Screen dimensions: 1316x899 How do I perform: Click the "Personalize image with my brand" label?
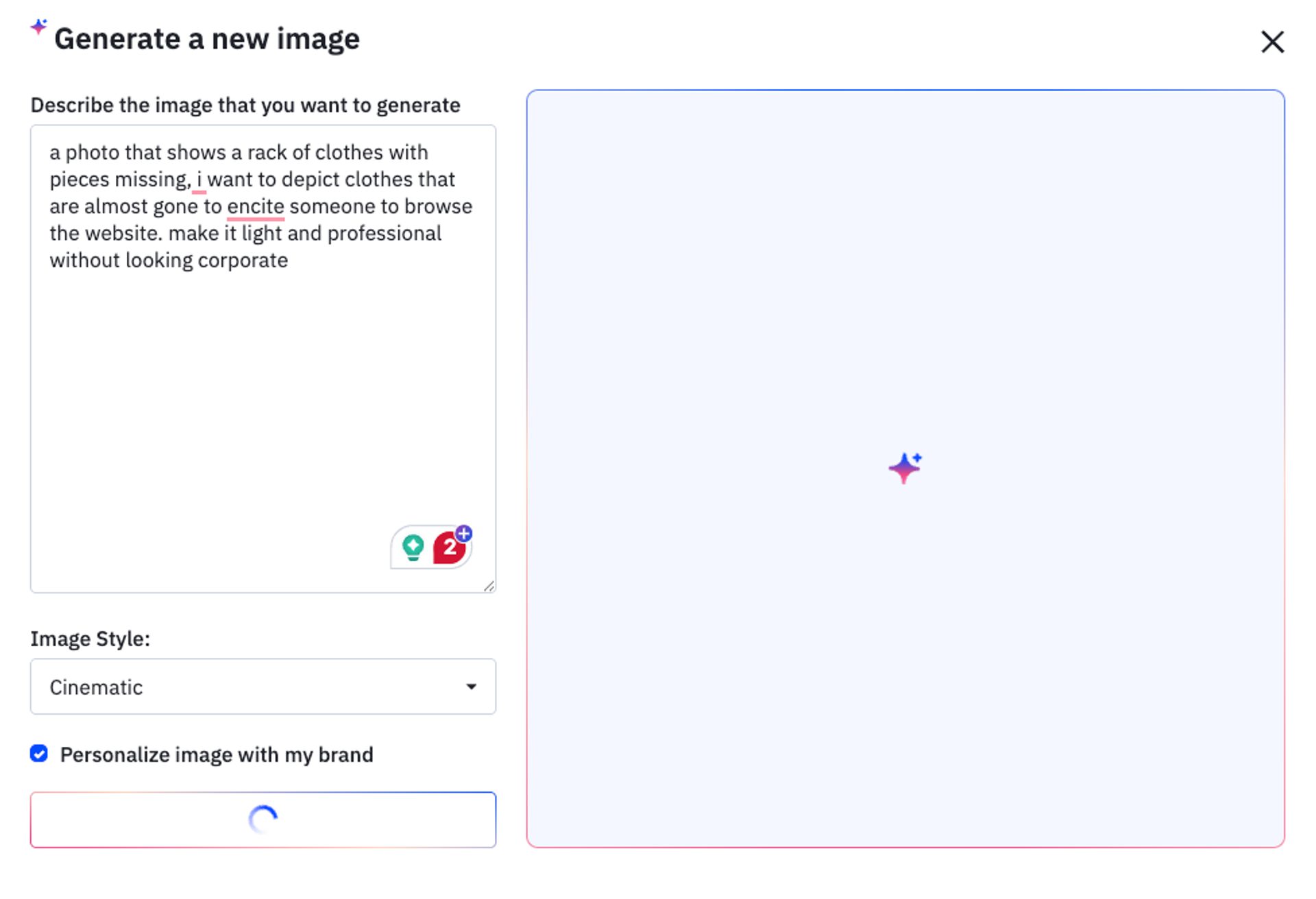(x=217, y=754)
